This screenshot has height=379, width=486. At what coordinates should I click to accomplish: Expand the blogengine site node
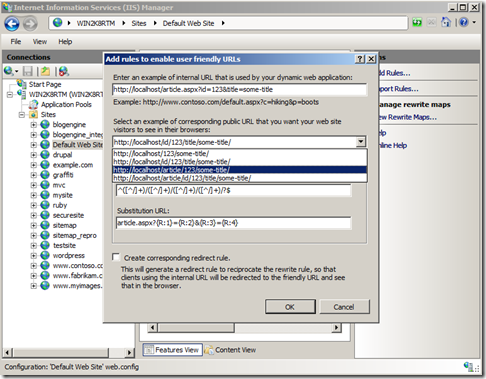coord(33,125)
